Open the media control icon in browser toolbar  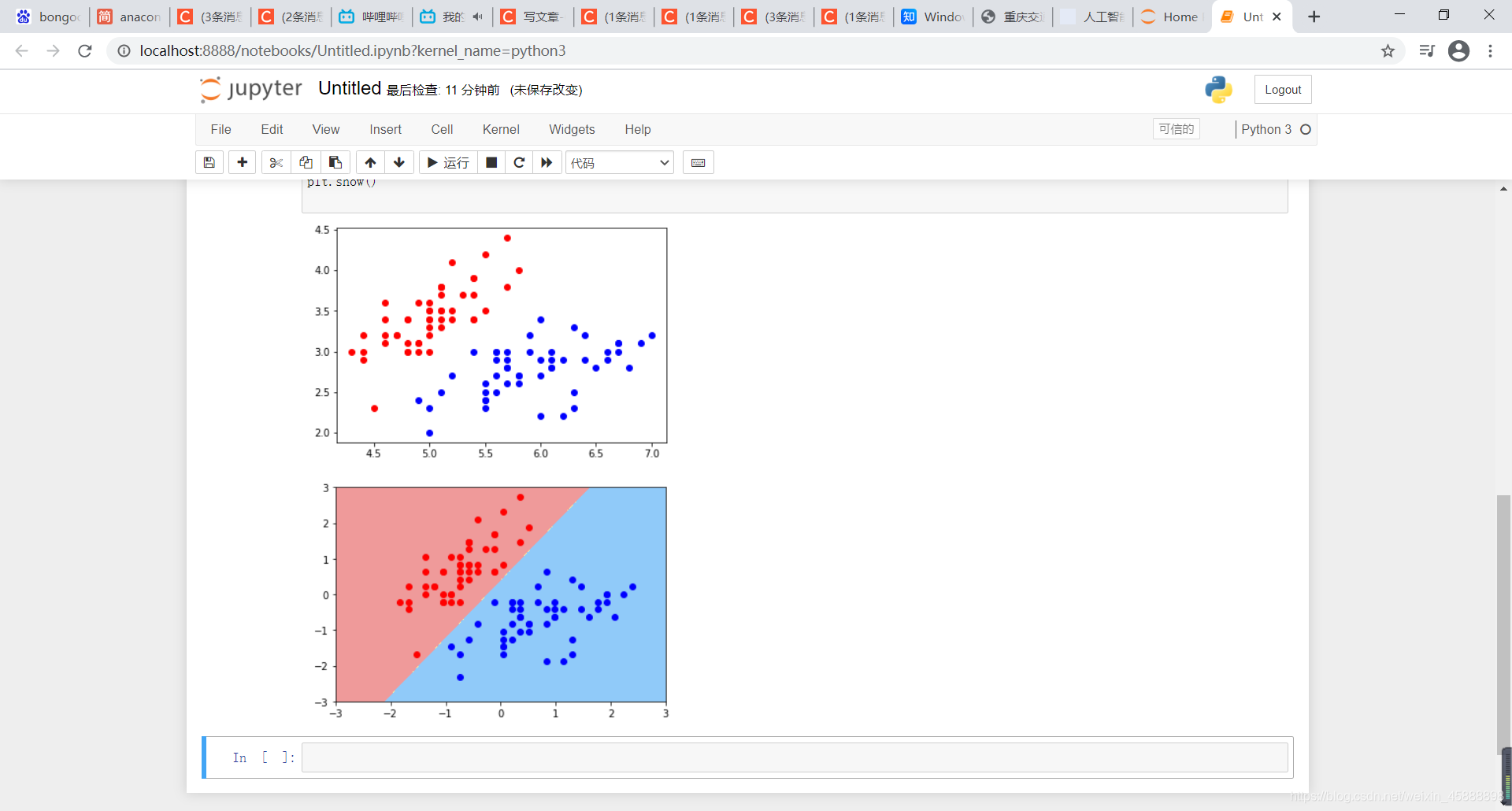tap(1427, 51)
